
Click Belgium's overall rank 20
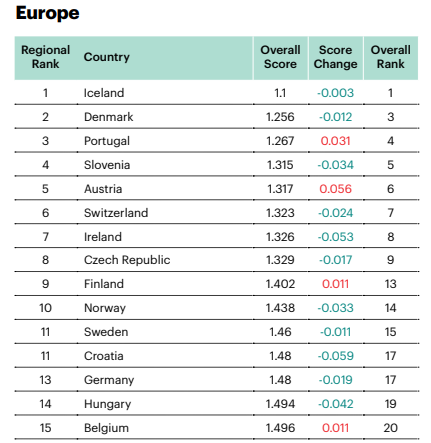(x=391, y=428)
